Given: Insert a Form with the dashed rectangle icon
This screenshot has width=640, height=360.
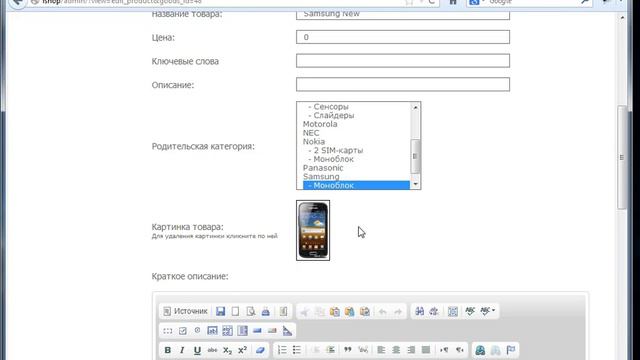Looking at the screenshot, I should click(168, 331).
